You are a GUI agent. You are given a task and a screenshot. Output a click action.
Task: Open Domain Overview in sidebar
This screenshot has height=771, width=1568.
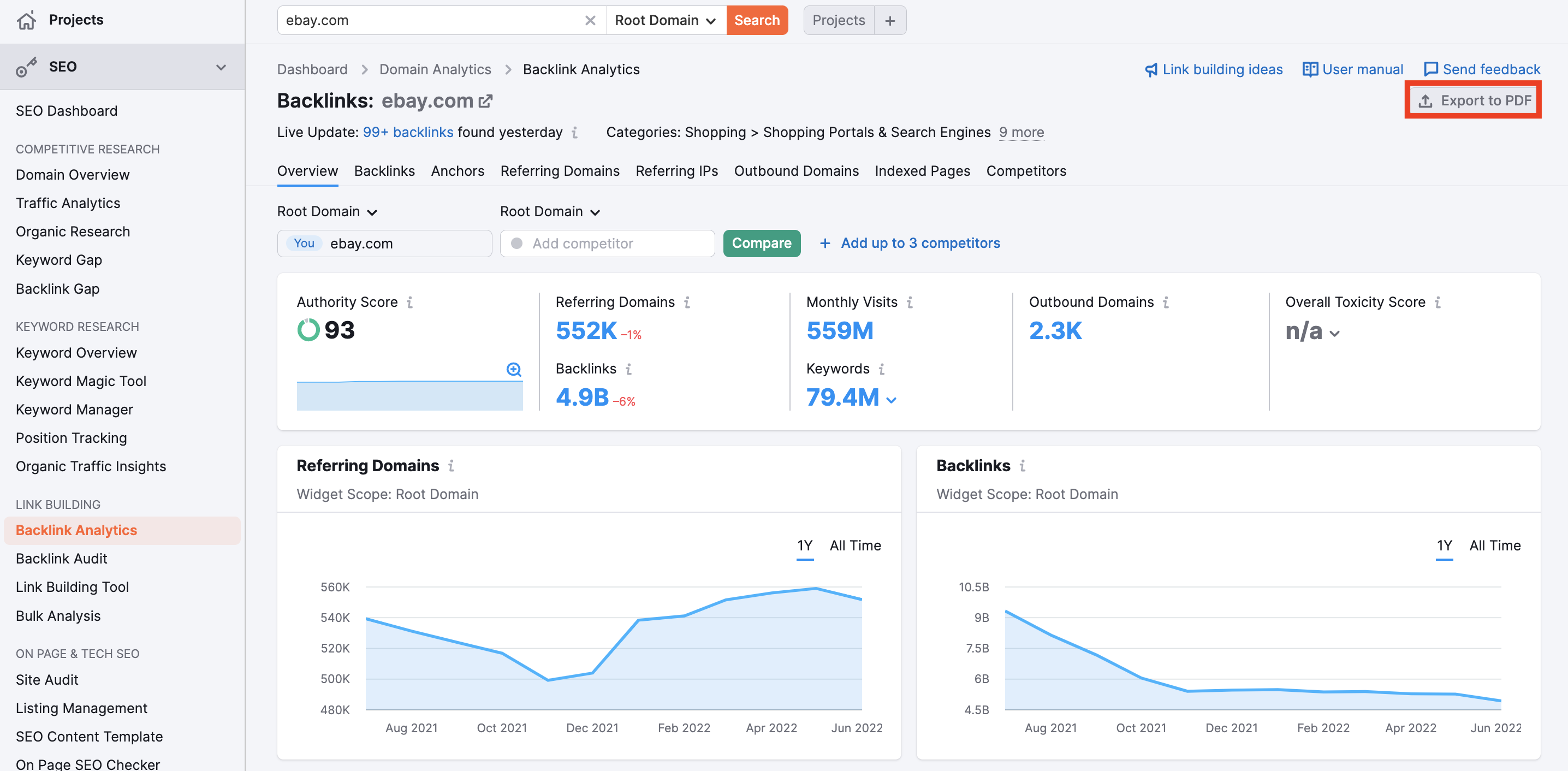[x=73, y=175]
